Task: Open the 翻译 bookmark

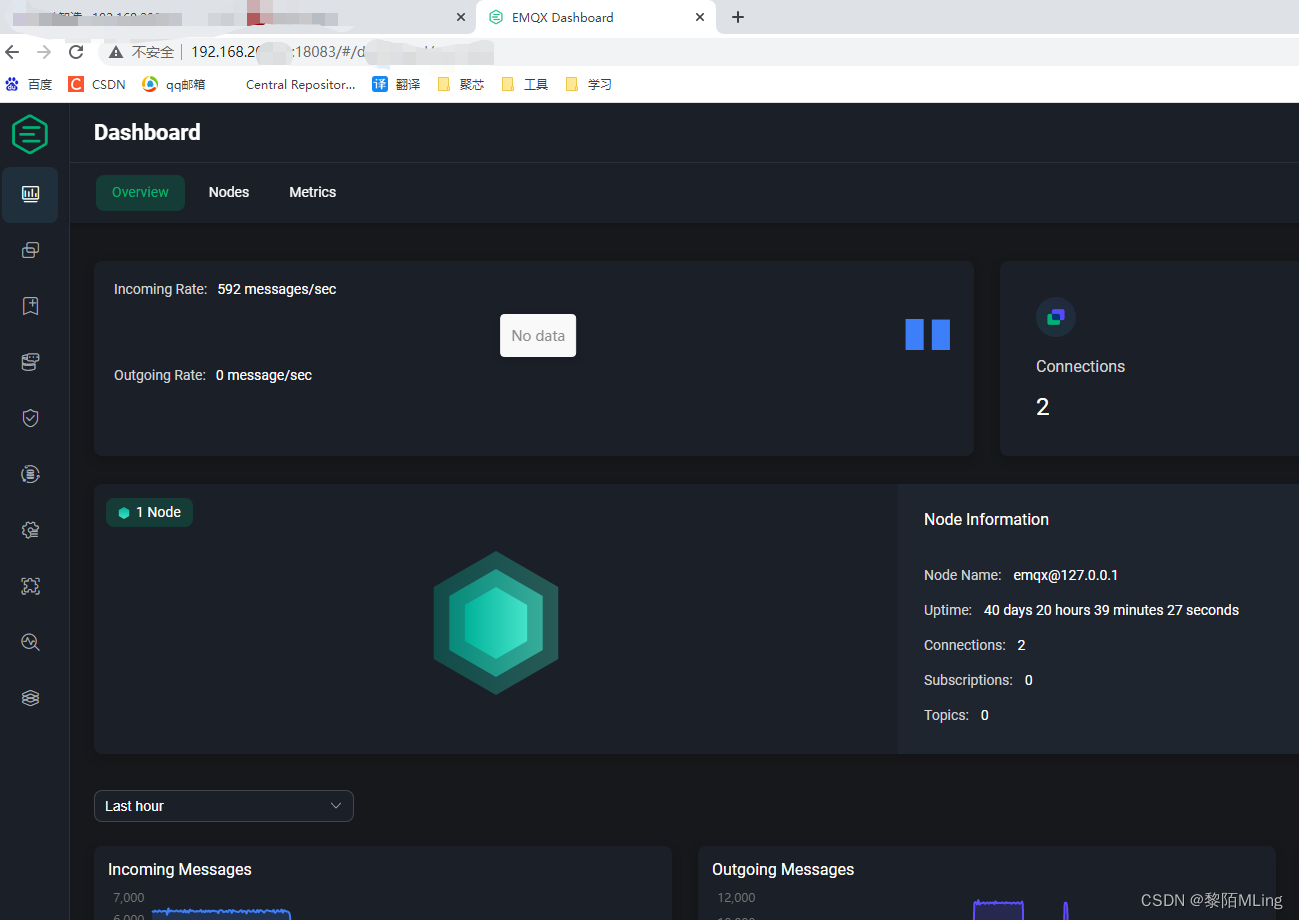Action: [x=396, y=84]
